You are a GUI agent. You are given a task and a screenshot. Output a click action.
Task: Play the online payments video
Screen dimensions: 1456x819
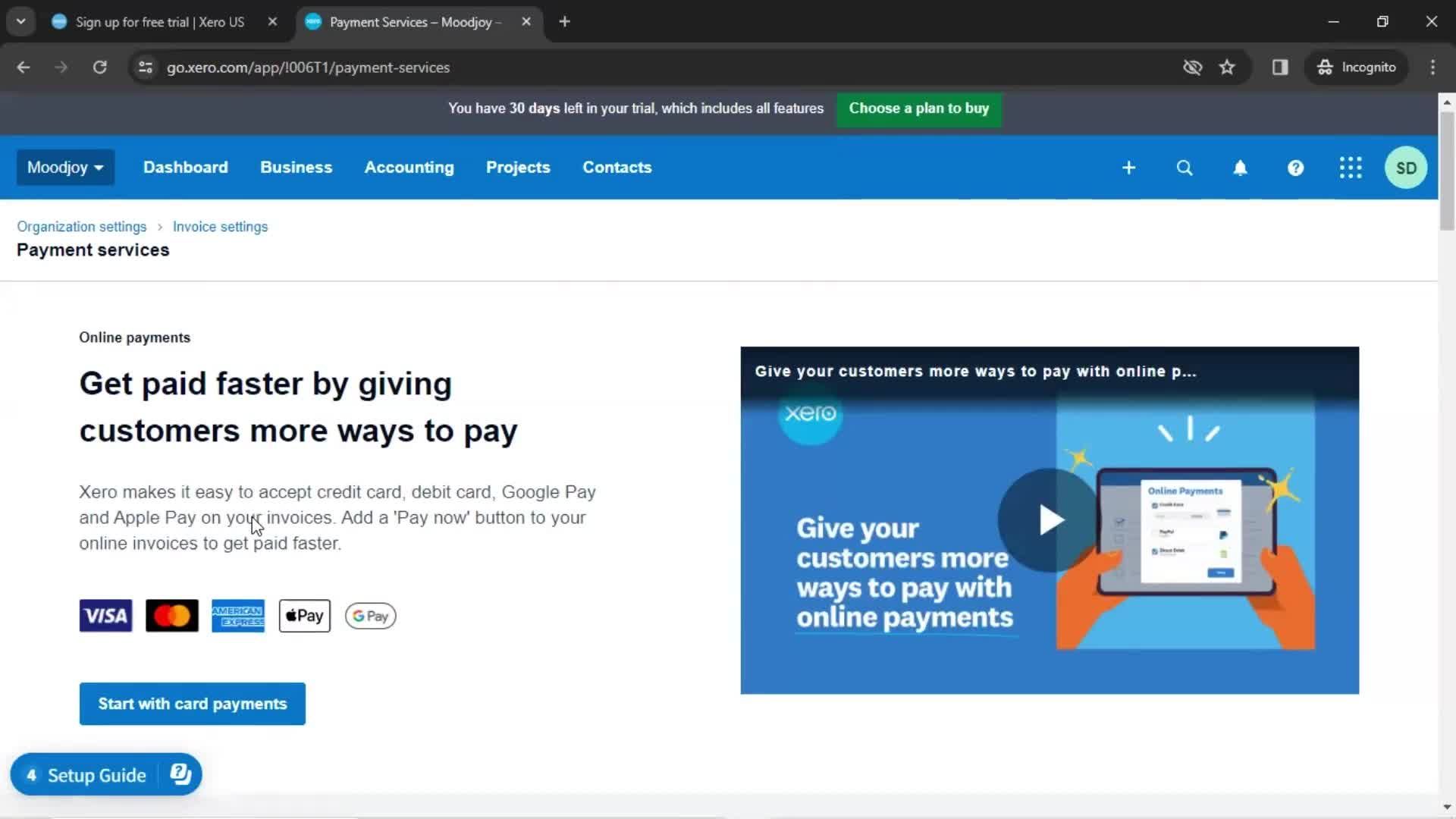pyautogui.click(x=1050, y=520)
